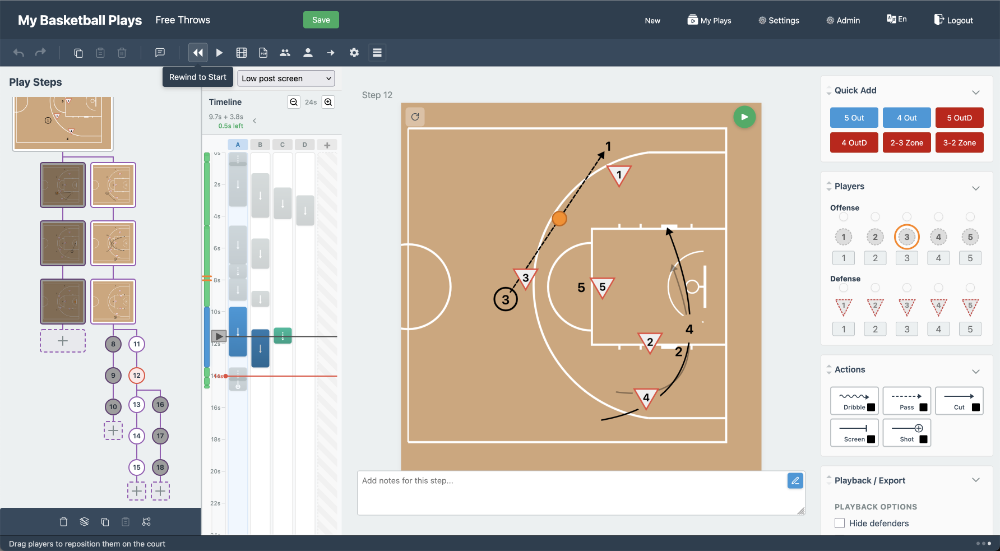
Task: Select the Screen action tool
Action: (854, 432)
